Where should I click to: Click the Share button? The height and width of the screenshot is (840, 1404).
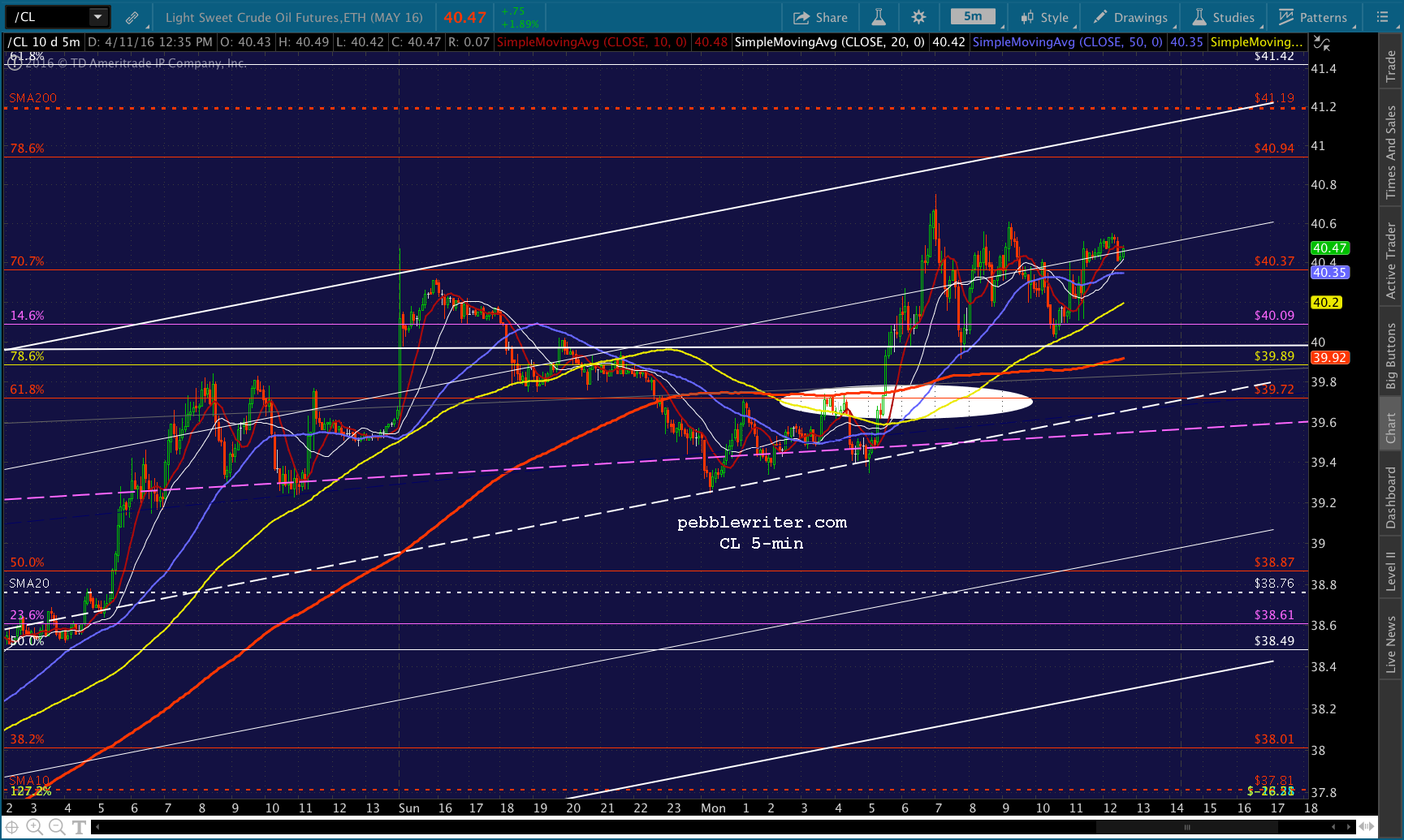pos(820,17)
